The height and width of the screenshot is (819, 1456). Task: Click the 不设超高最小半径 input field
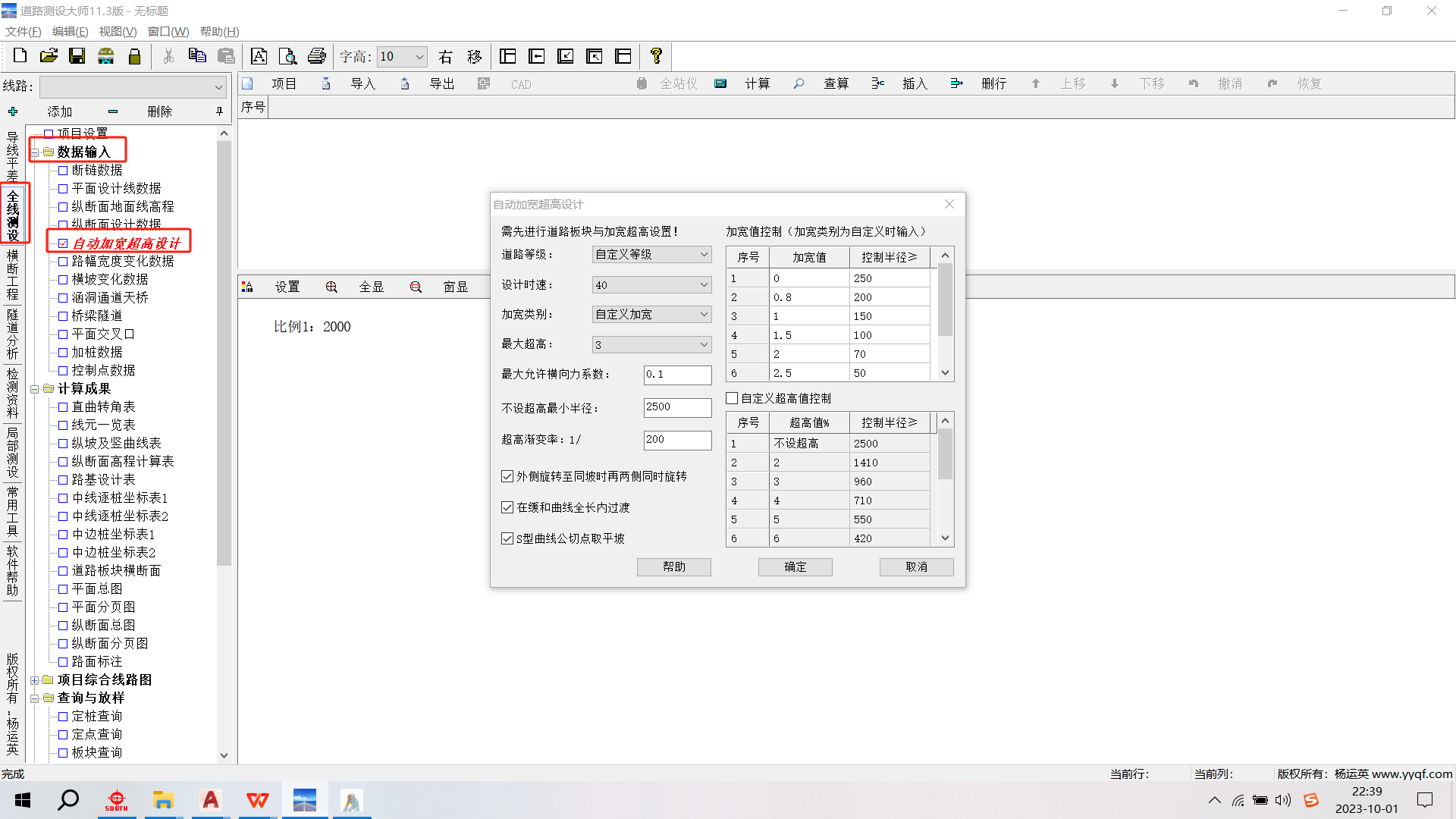point(677,407)
